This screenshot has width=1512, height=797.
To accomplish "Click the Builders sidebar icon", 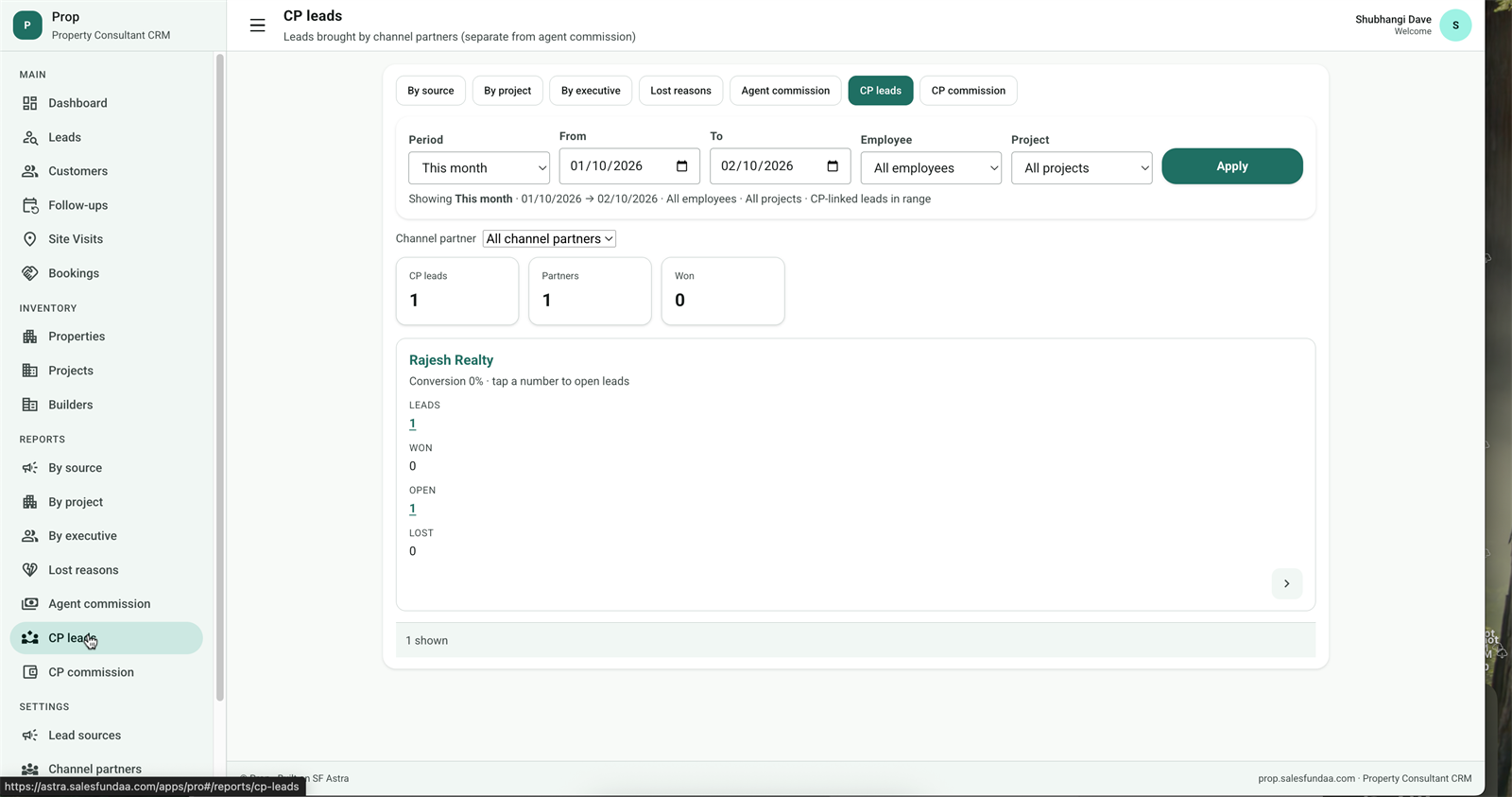I will tap(30, 405).
